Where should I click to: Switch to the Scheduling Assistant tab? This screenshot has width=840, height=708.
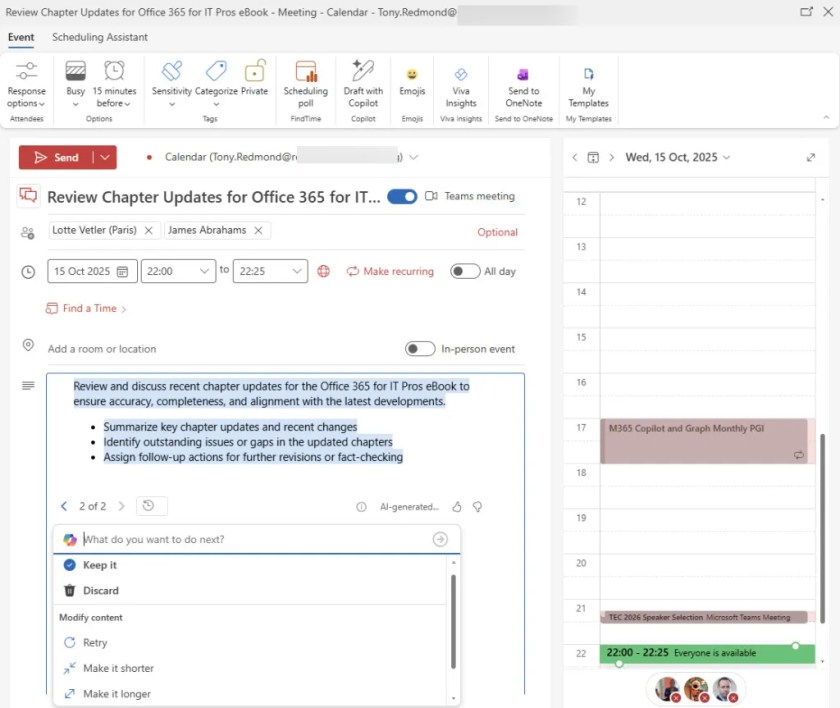(99, 38)
